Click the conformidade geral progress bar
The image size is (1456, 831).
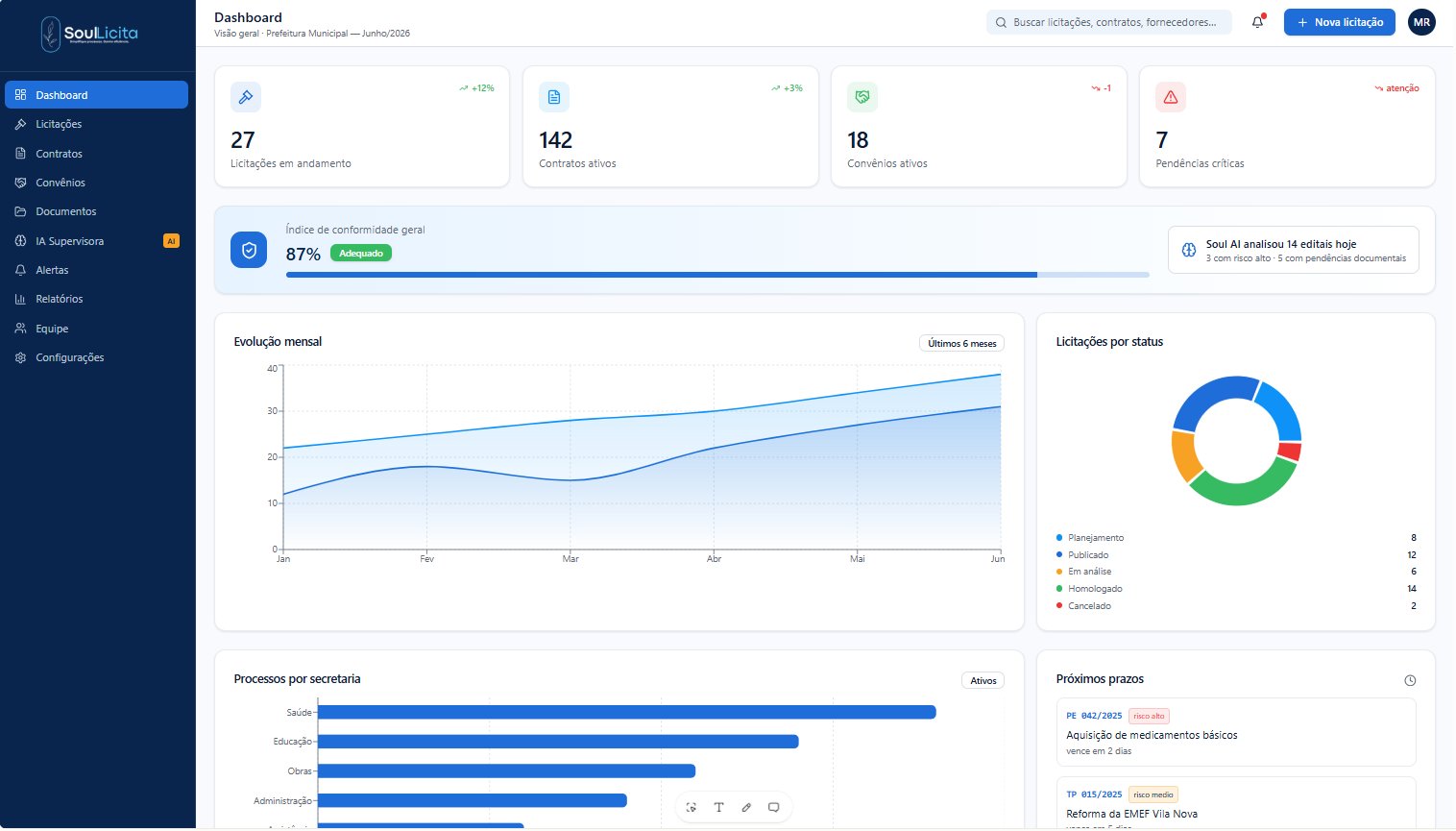pos(717,275)
